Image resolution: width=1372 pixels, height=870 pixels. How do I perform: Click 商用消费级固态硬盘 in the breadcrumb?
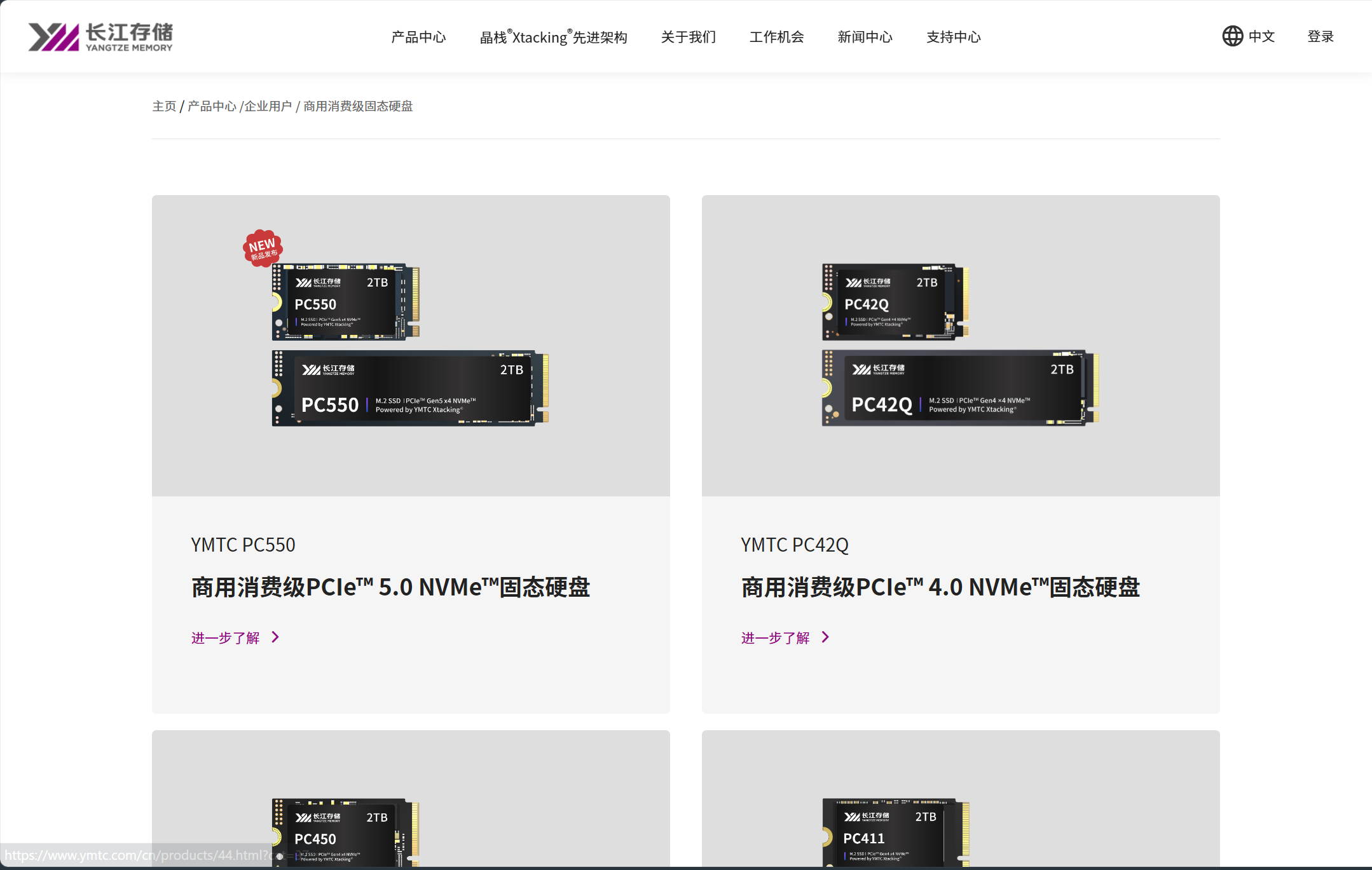(358, 106)
